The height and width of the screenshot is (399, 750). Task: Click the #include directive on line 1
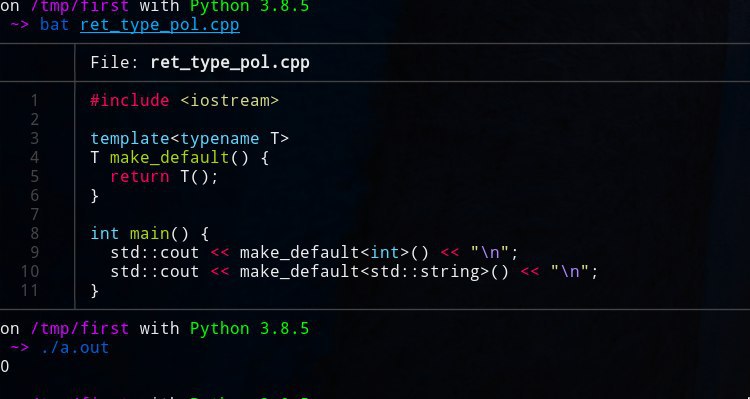(130, 100)
